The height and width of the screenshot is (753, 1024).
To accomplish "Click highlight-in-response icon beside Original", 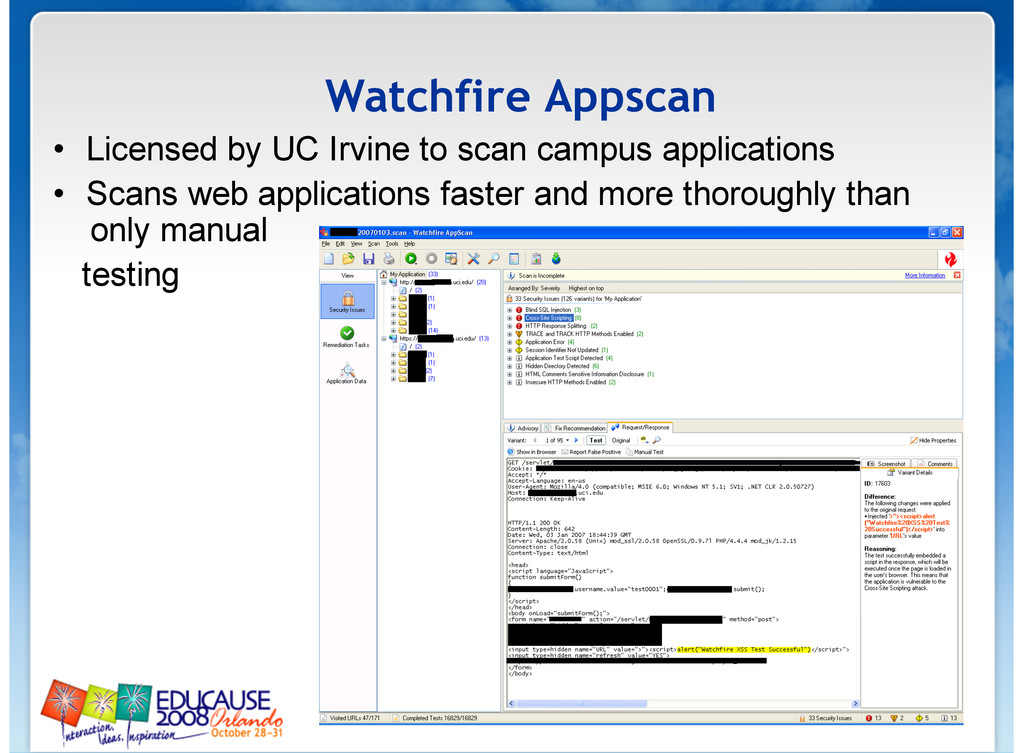I will [645, 440].
